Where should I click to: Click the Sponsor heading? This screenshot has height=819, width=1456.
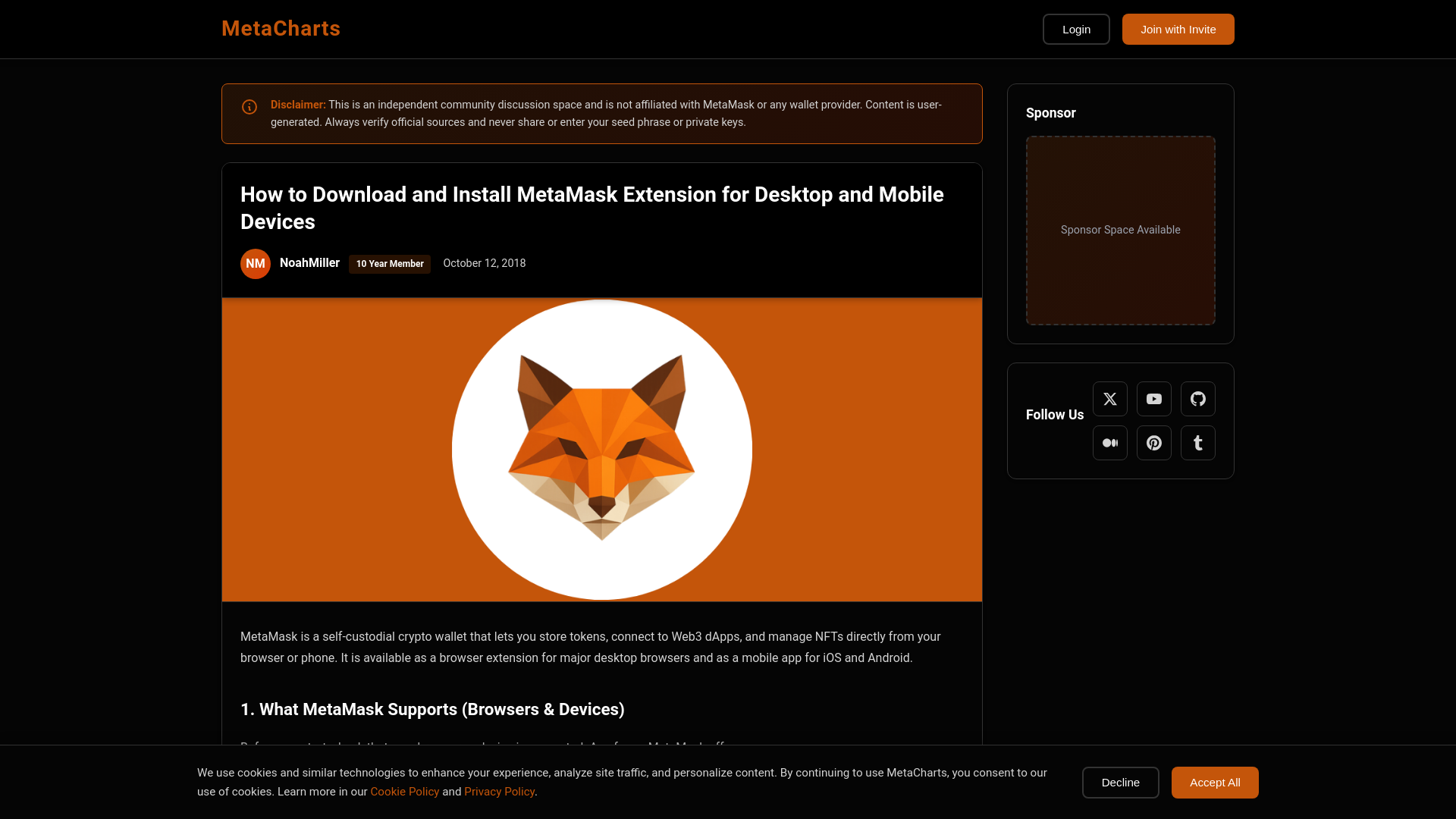pos(1050,113)
